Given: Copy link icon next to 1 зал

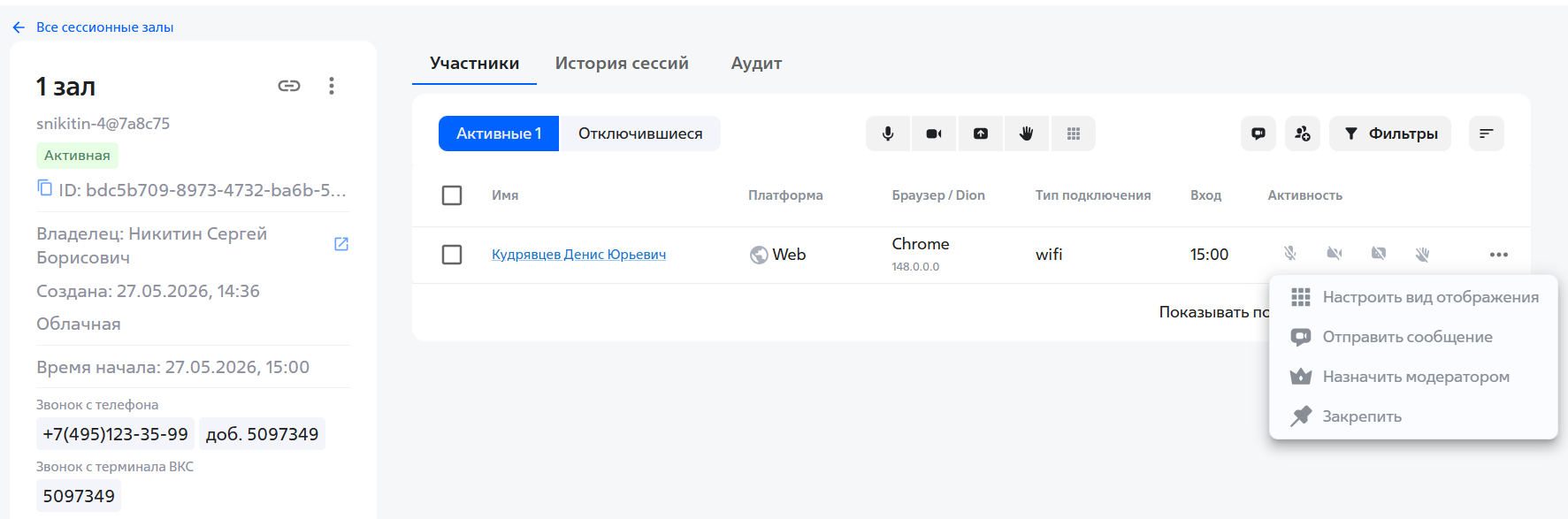Looking at the screenshot, I should 289,86.
